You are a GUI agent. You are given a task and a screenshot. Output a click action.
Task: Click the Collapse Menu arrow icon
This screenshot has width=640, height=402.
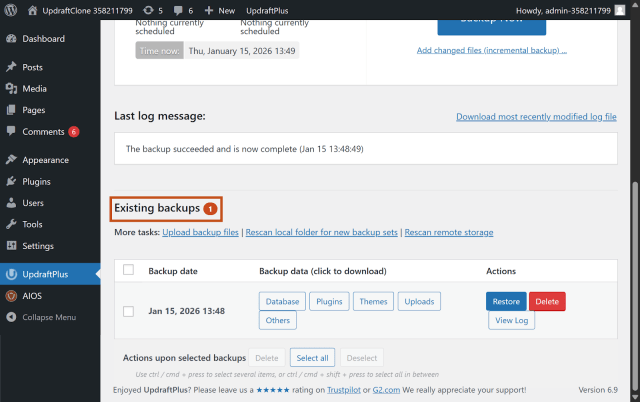(11, 317)
